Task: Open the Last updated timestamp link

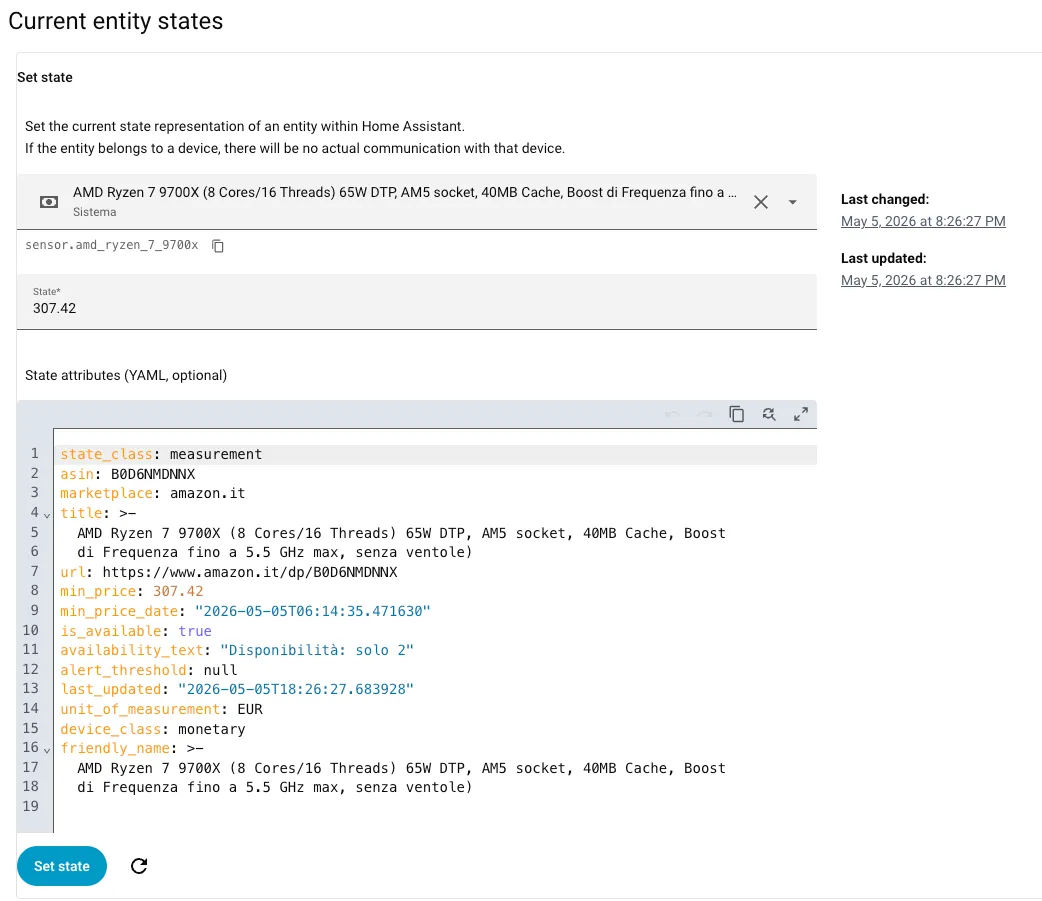Action: pyautogui.click(x=923, y=280)
